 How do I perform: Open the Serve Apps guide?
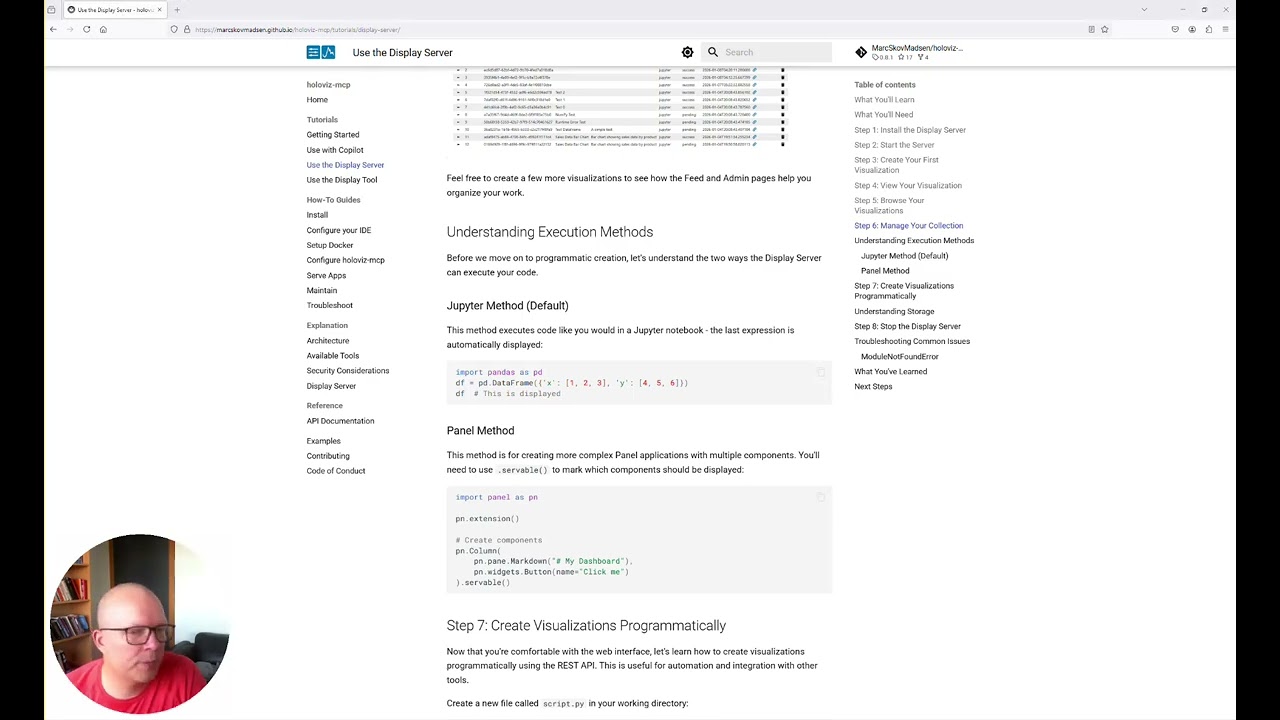(326, 275)
